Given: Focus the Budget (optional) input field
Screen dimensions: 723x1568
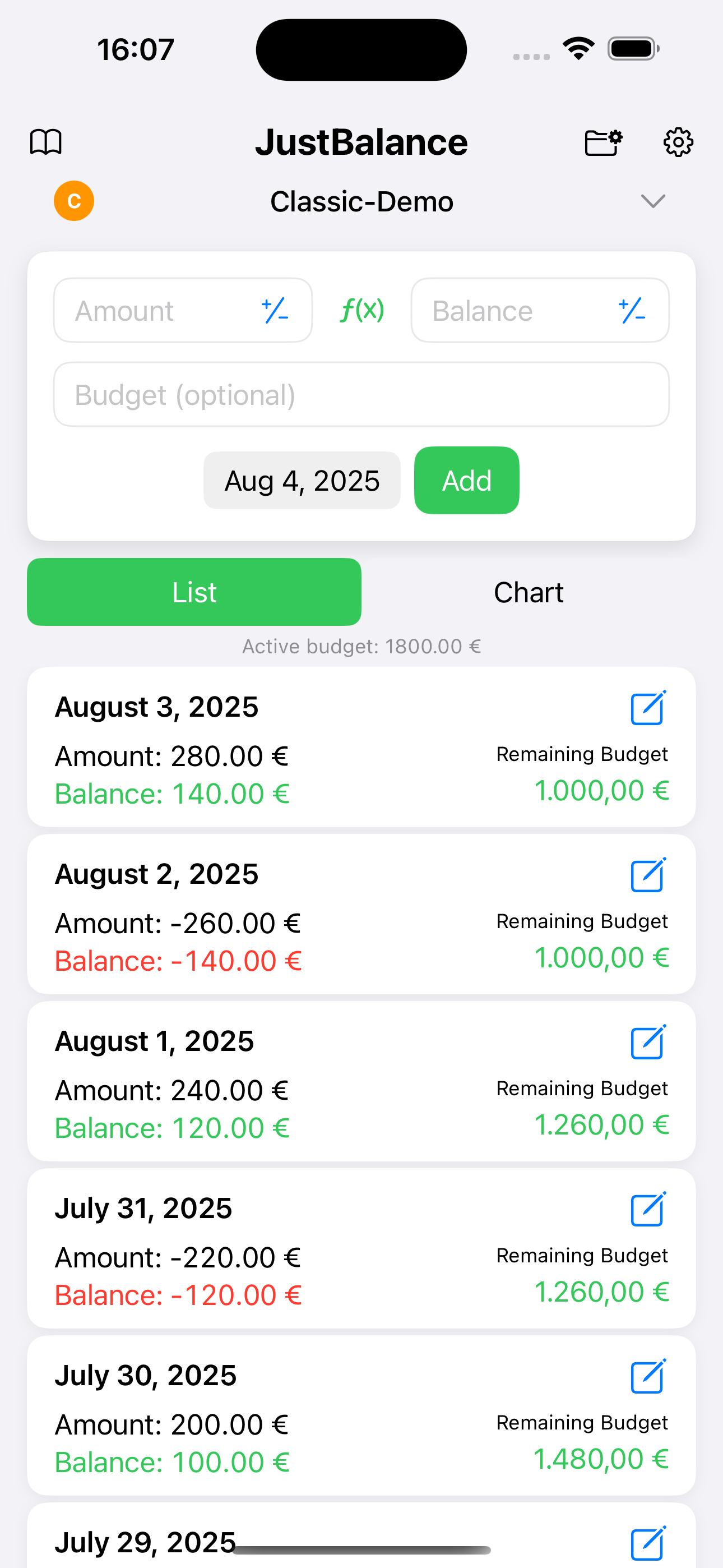Looking at the screenshot, I should pyautogui.click(x=361, y=395).
